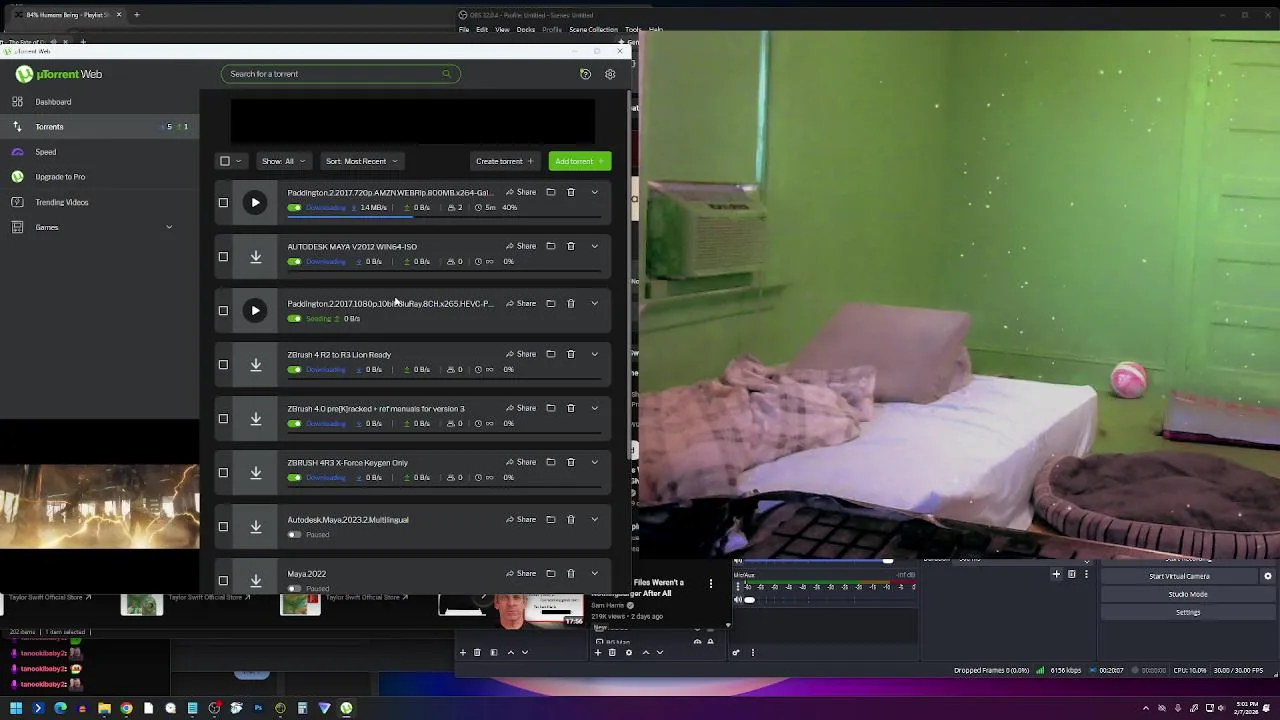The width and height of the screenshot is (1280, 720).
Task: Delete the ZBrush 4 R2 to R3 torrent
Action: pyautogui.click(x=571, y=354)
